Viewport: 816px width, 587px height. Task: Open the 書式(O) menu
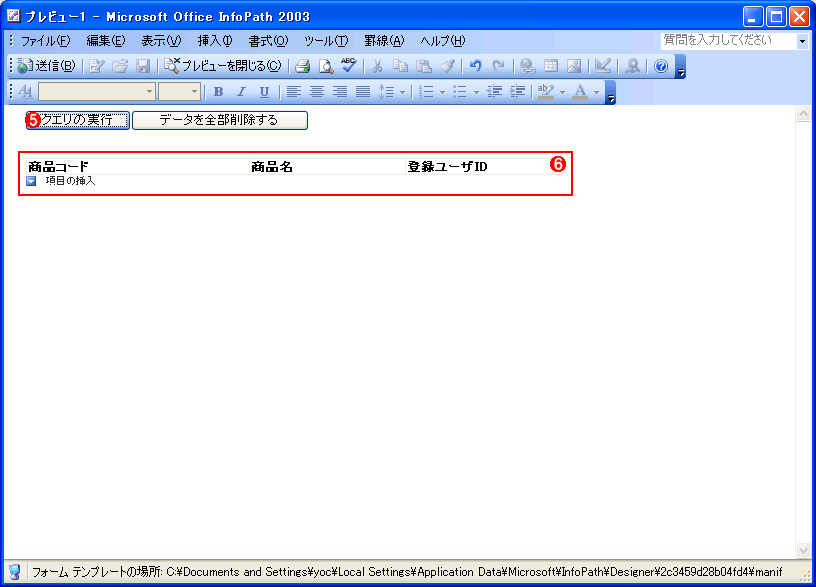pyautogui.click(x=268, y=41)
